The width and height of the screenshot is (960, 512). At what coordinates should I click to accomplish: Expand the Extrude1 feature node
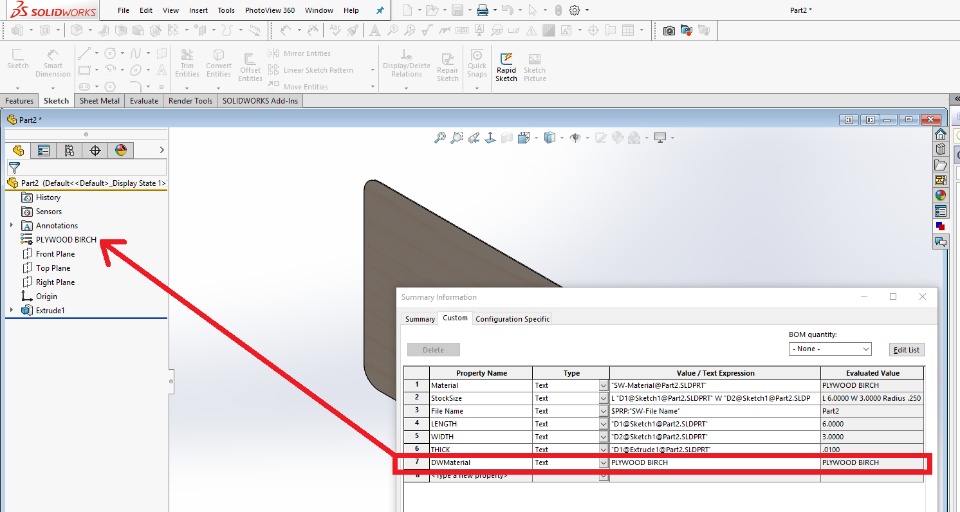click(x=11, y=310)
